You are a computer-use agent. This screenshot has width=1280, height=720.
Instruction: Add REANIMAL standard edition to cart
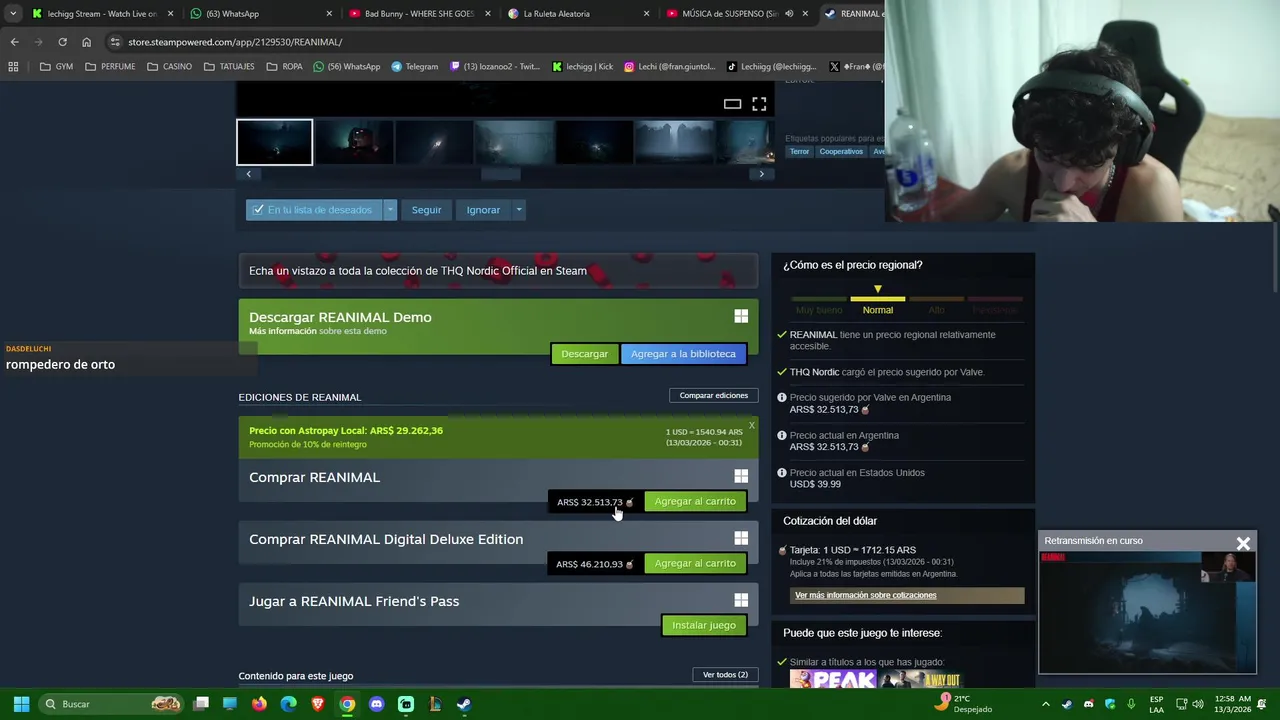[695, 502]
